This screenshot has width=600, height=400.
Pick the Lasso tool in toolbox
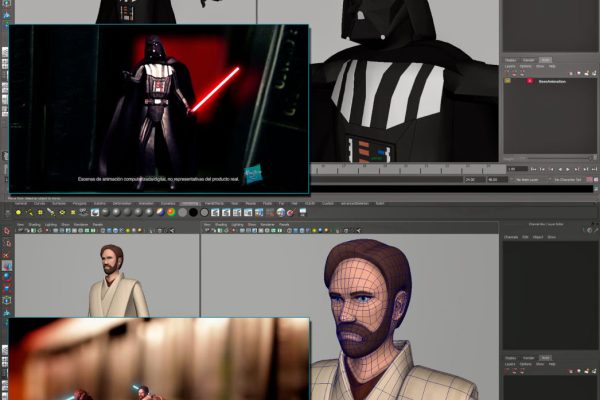7,243
